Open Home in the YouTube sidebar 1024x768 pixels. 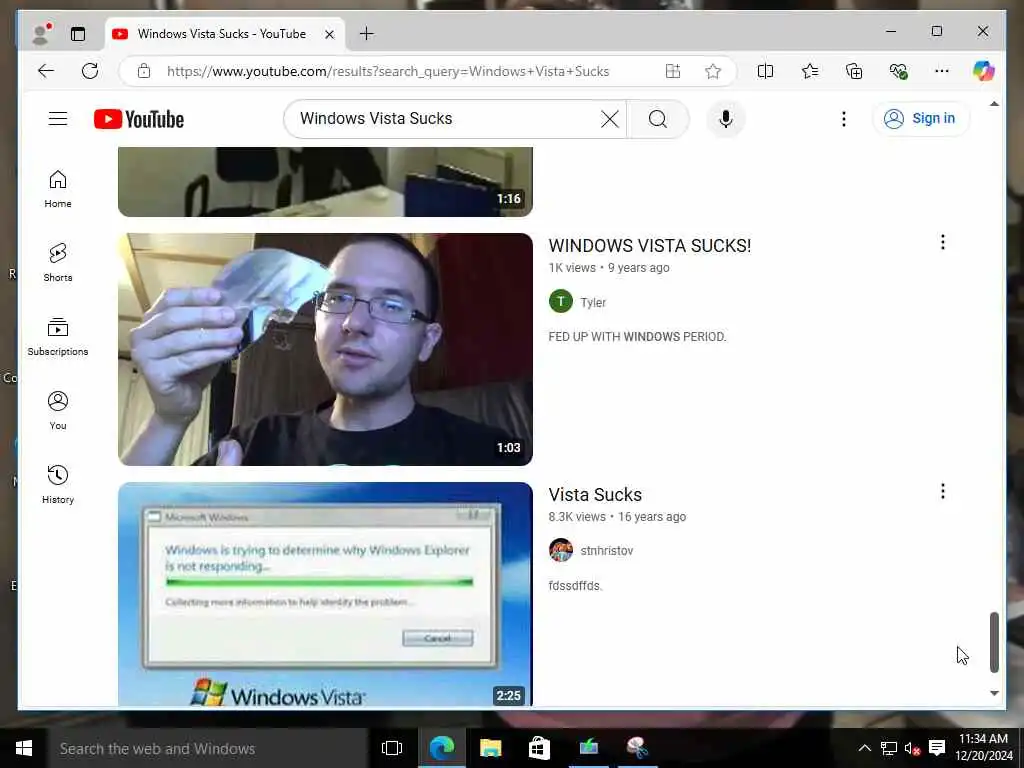(57, 189)
